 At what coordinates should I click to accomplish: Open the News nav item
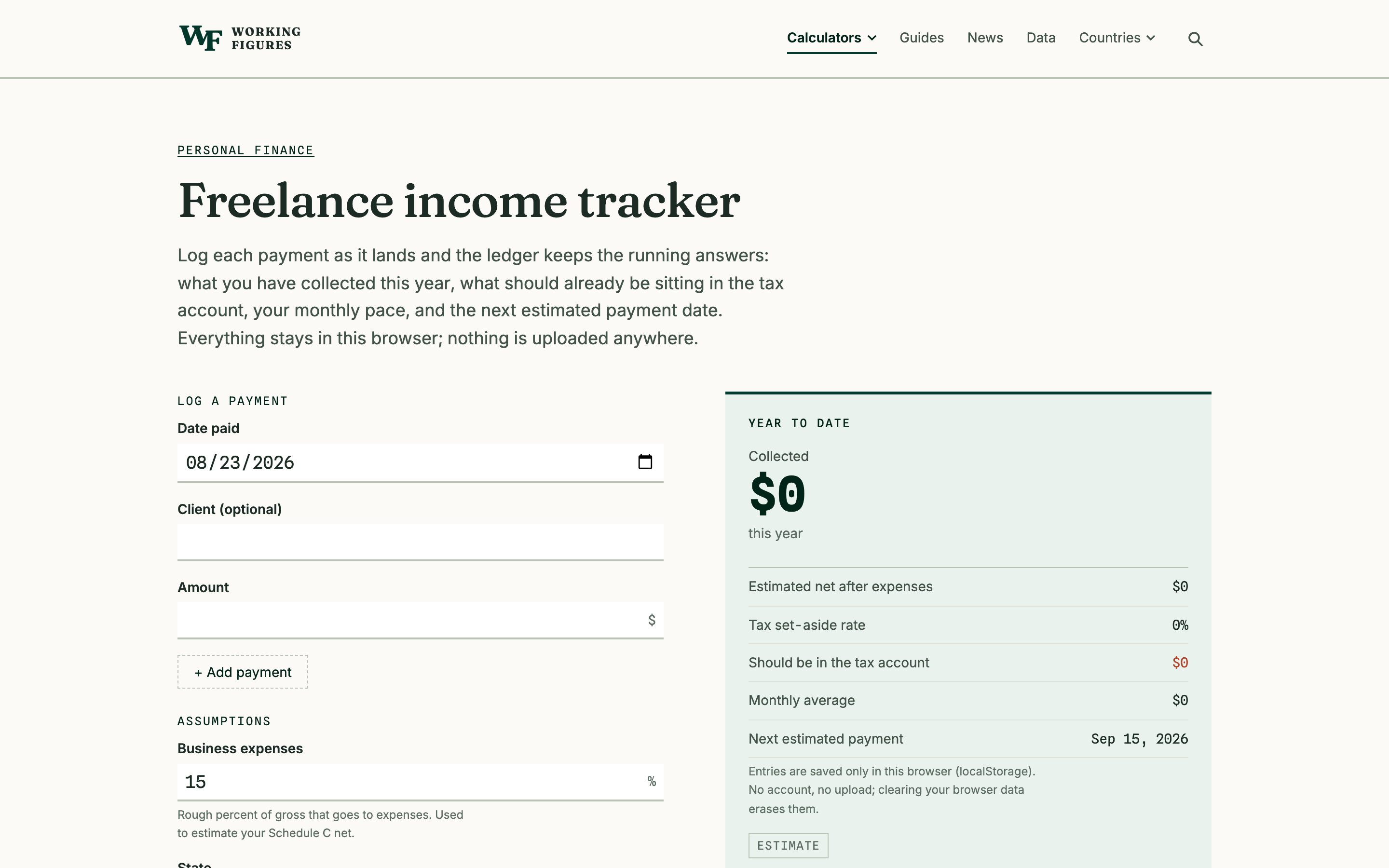[x=985, y=38]
